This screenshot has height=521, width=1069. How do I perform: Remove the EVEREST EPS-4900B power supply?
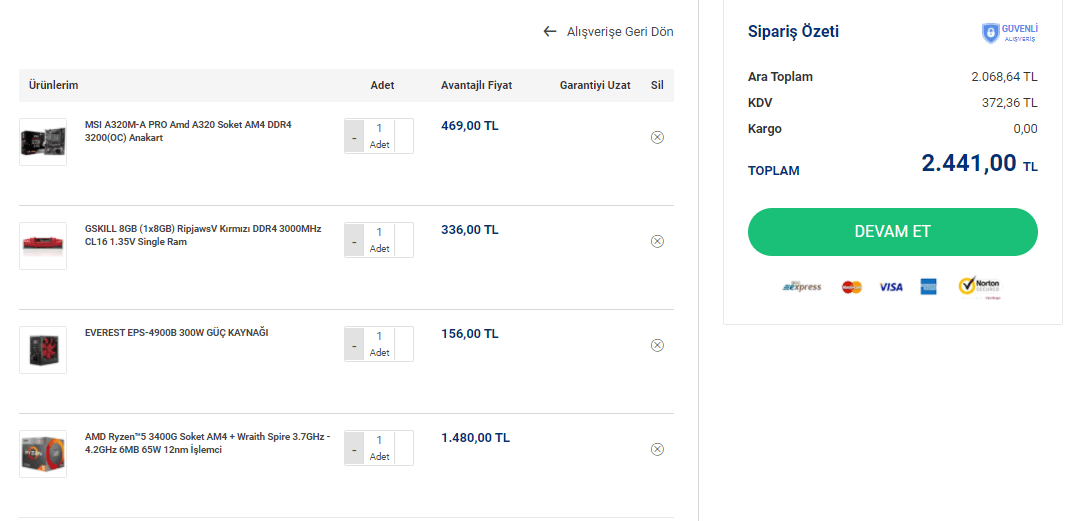click(x=657, y=345)
